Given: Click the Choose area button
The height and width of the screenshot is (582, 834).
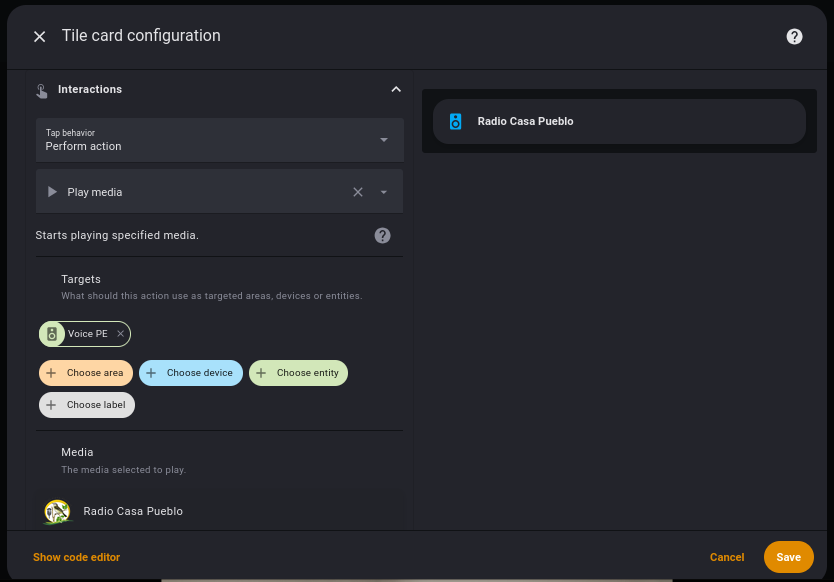Looking at the screenshot, I should (x=86, y=373).
